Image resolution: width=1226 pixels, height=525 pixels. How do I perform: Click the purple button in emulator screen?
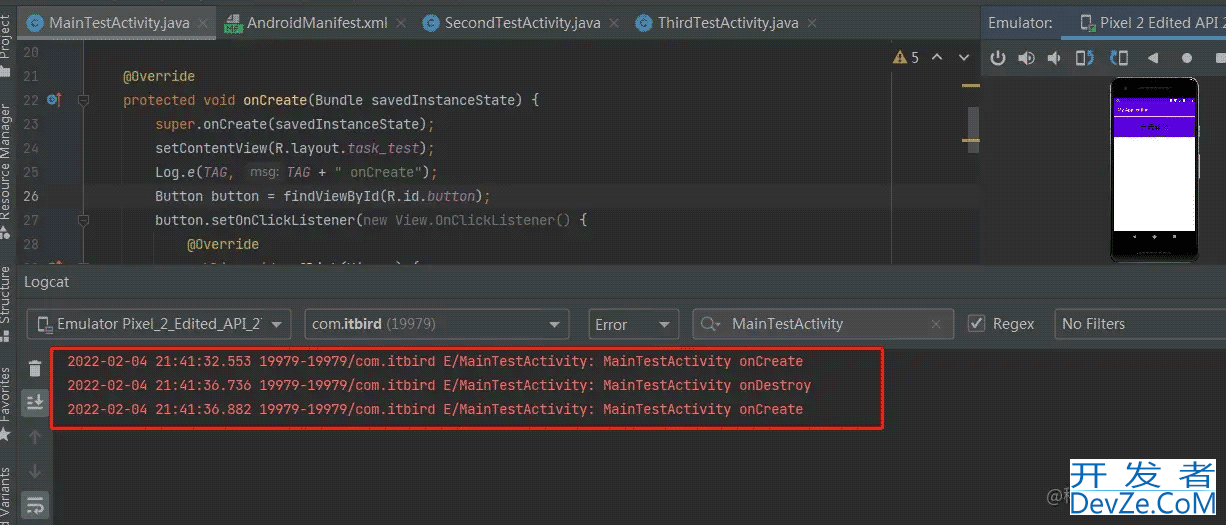[x=1154, y=127]
